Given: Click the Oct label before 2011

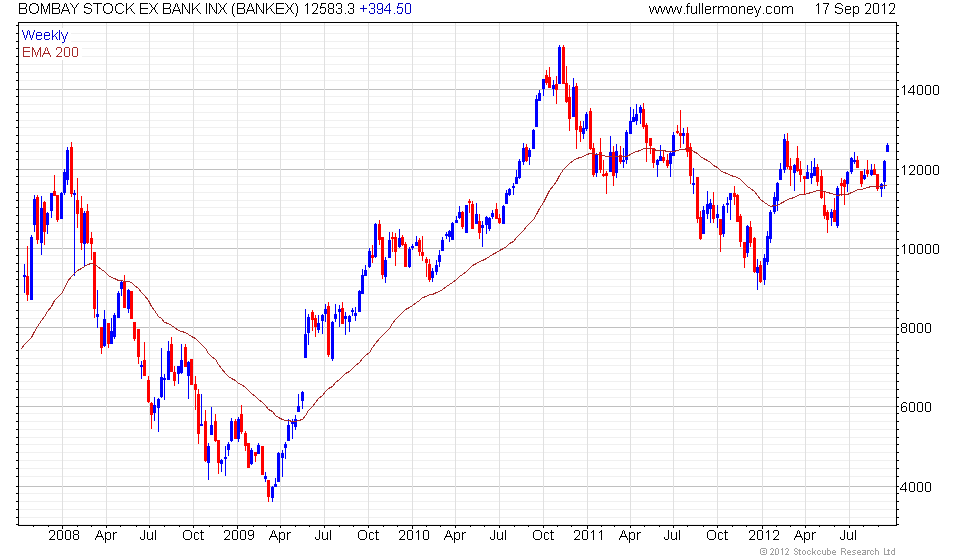Looking at the screenshot, I should click(543, 536).
